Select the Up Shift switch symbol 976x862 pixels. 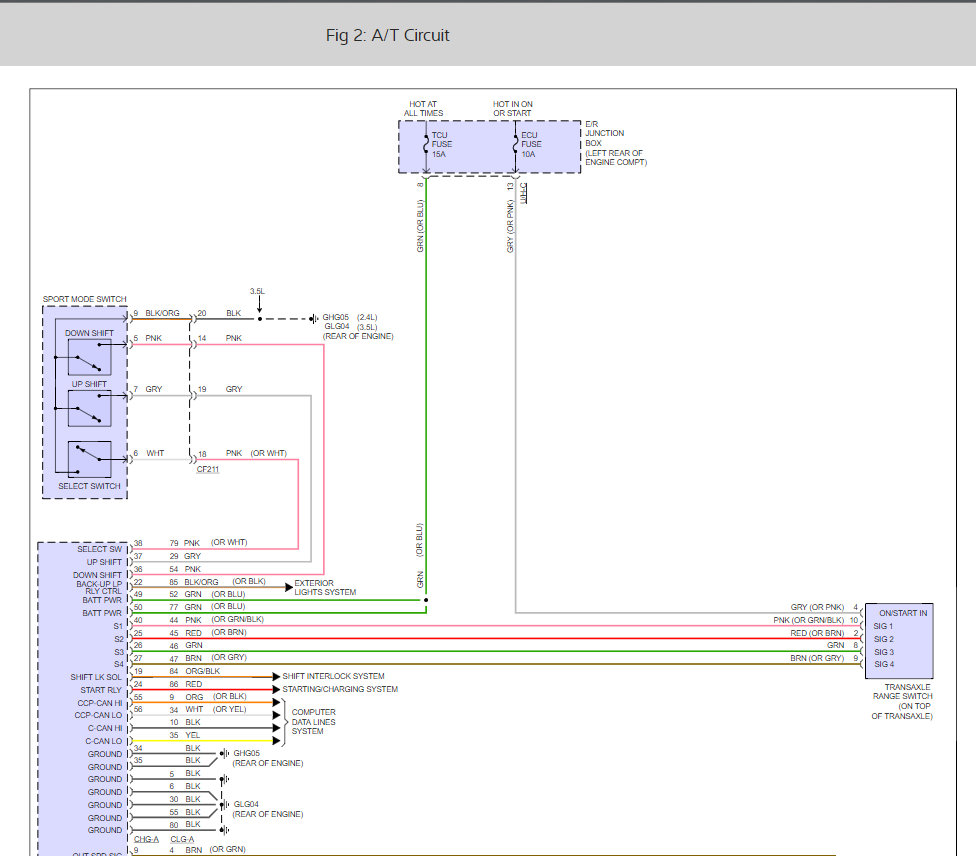point(90,408)
